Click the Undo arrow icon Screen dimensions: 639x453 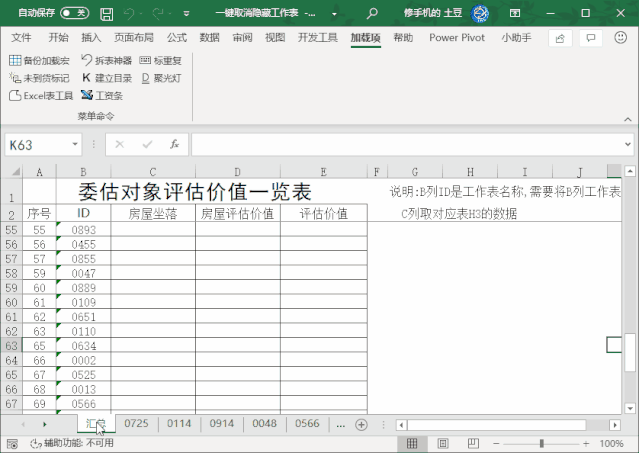click(x=129, y=14)
